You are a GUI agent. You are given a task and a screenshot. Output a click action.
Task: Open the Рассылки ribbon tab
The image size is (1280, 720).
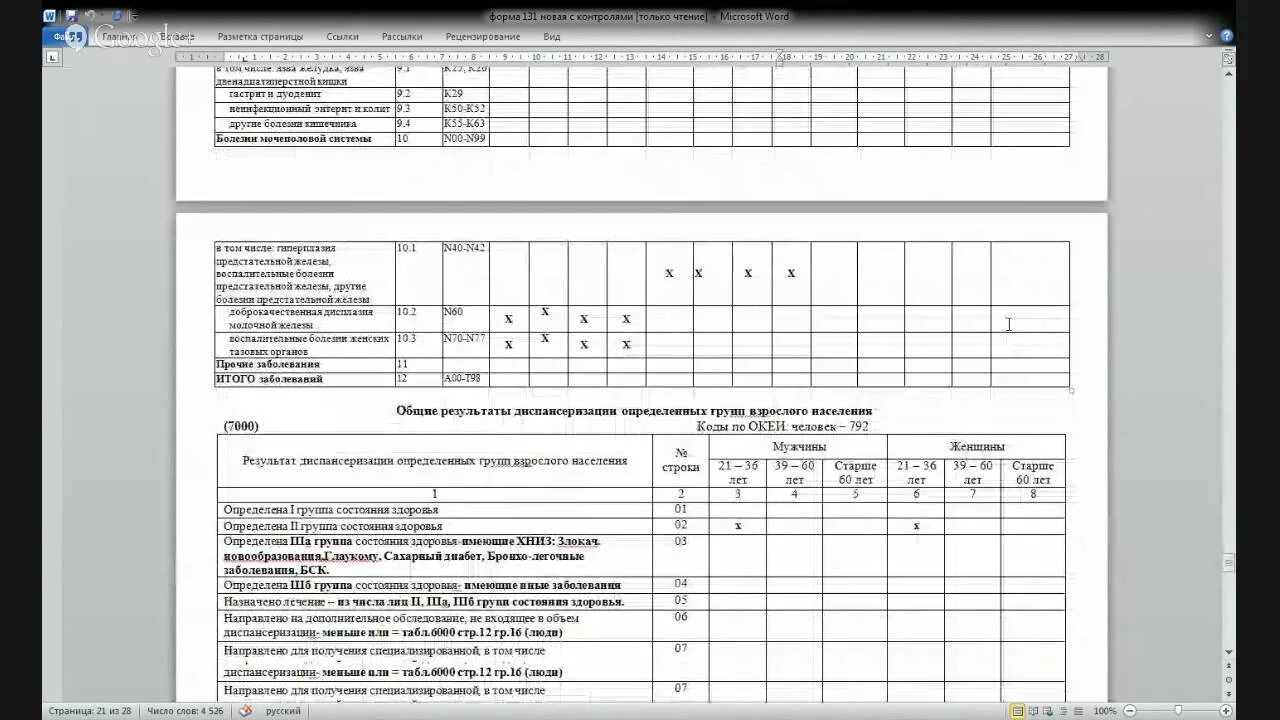pos(402,36)
